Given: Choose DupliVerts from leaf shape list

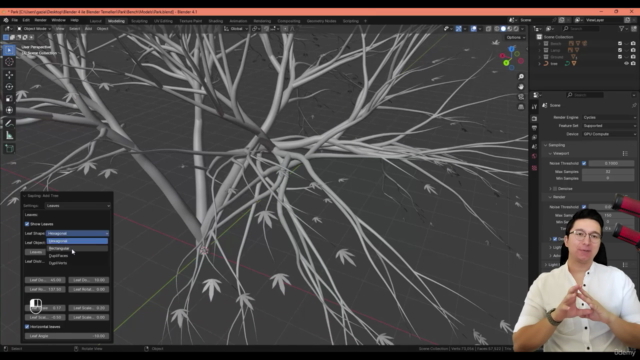Looking at the screenshot, I should (x=78, y=263).
